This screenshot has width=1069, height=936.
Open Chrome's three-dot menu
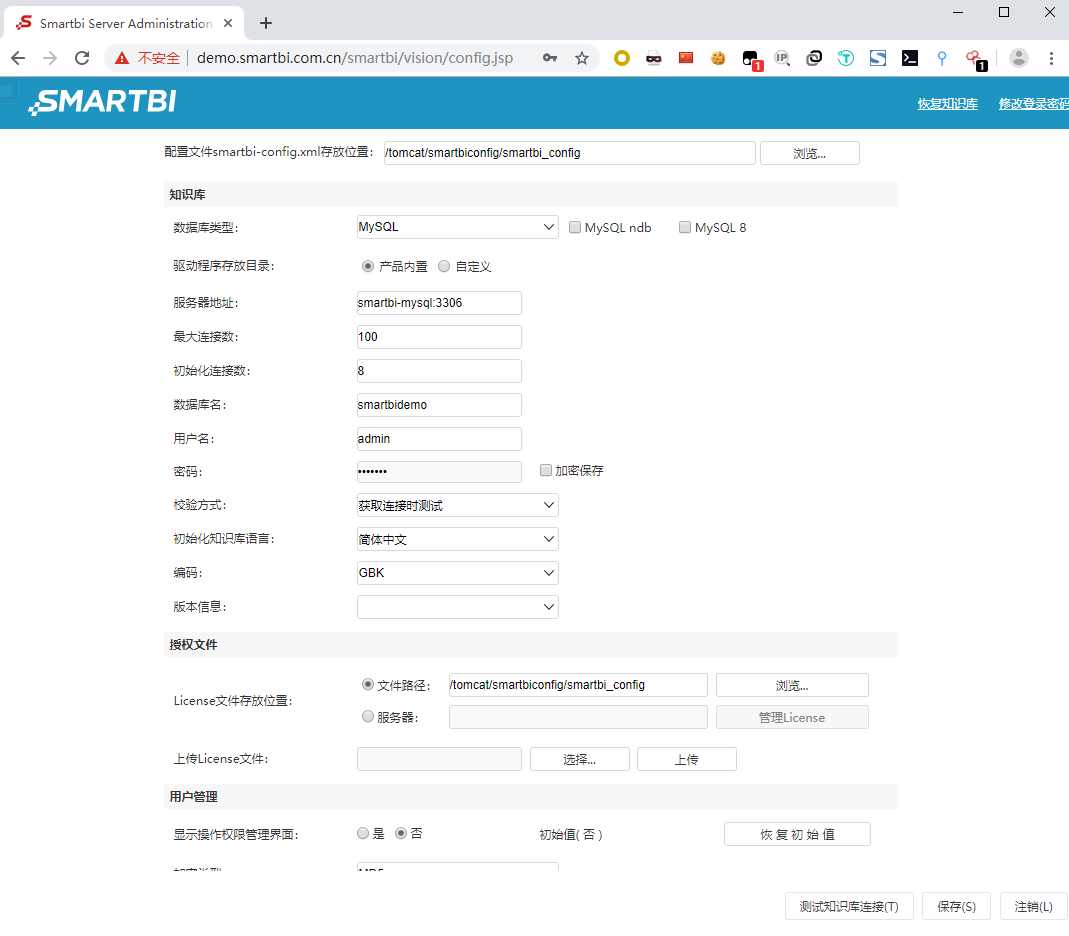1051,58
